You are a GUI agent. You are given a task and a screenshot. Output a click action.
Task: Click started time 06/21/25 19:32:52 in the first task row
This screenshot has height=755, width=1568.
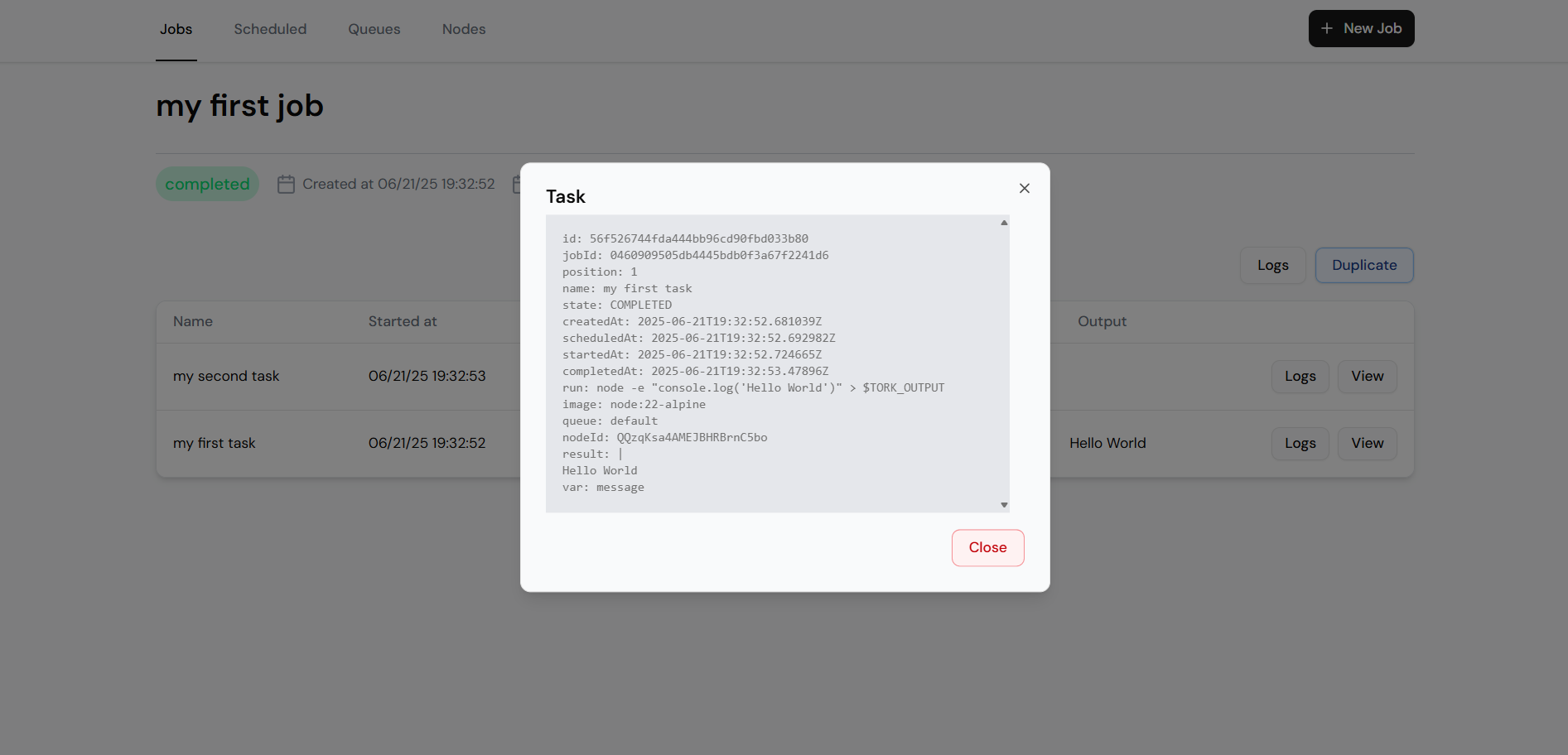427,443
